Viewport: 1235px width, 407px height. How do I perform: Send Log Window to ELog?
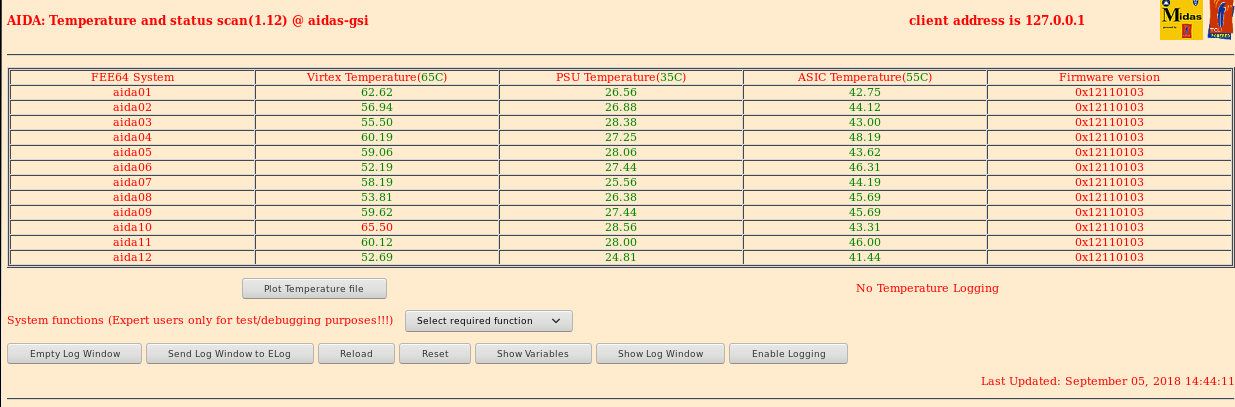coord(229,353)
